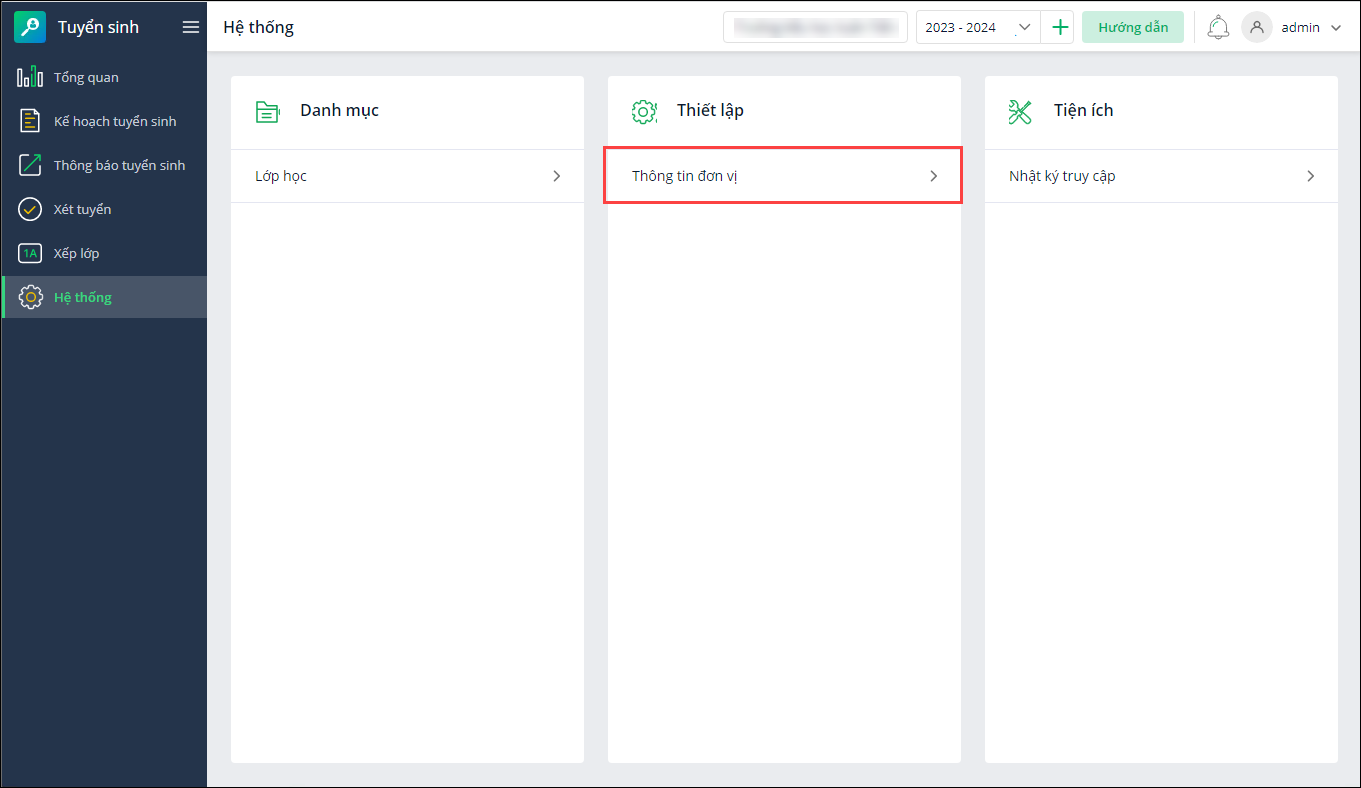Click the green plus add-year icon
Image resolution: width=1361 pixels, height=788 pixels.
click(x=1061, y=28)
